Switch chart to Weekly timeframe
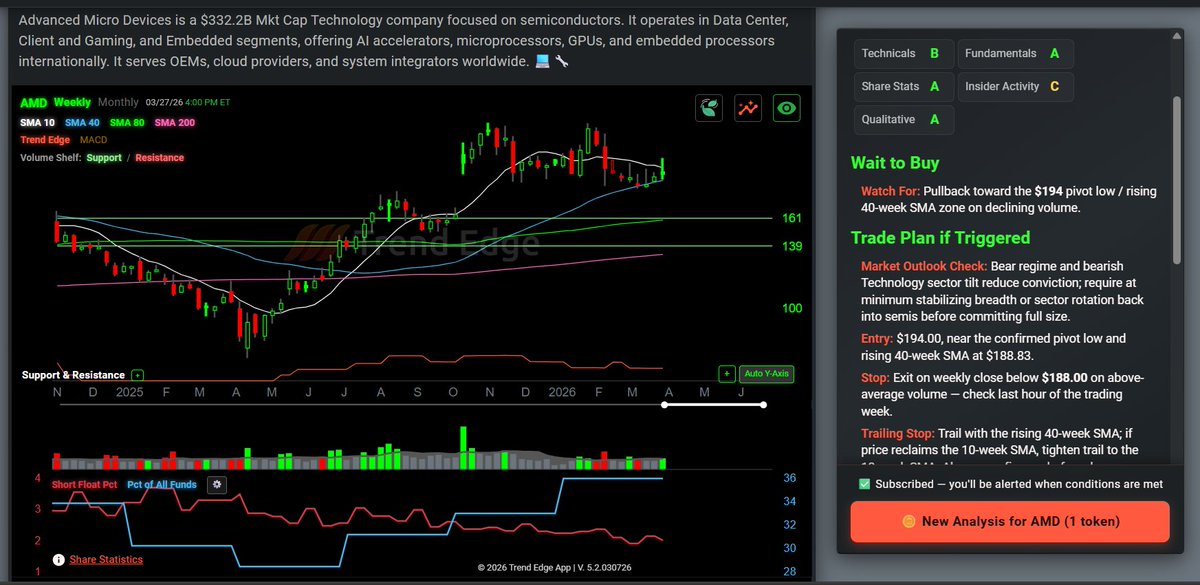This screenshot has width=1200, height=585. [x=72, y=102]
